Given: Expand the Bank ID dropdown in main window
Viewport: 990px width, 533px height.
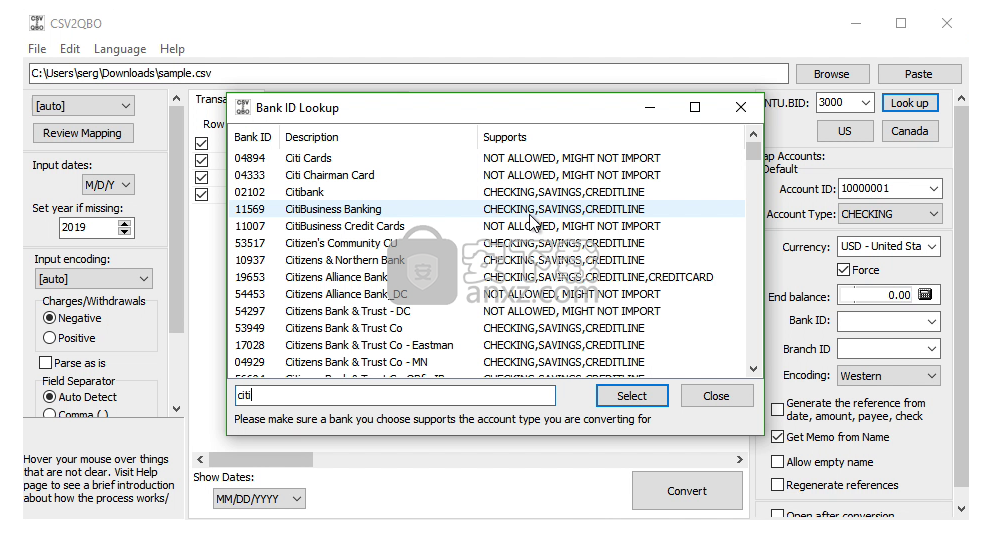Looking at the screenshot, I should click(x=932, y=321).
